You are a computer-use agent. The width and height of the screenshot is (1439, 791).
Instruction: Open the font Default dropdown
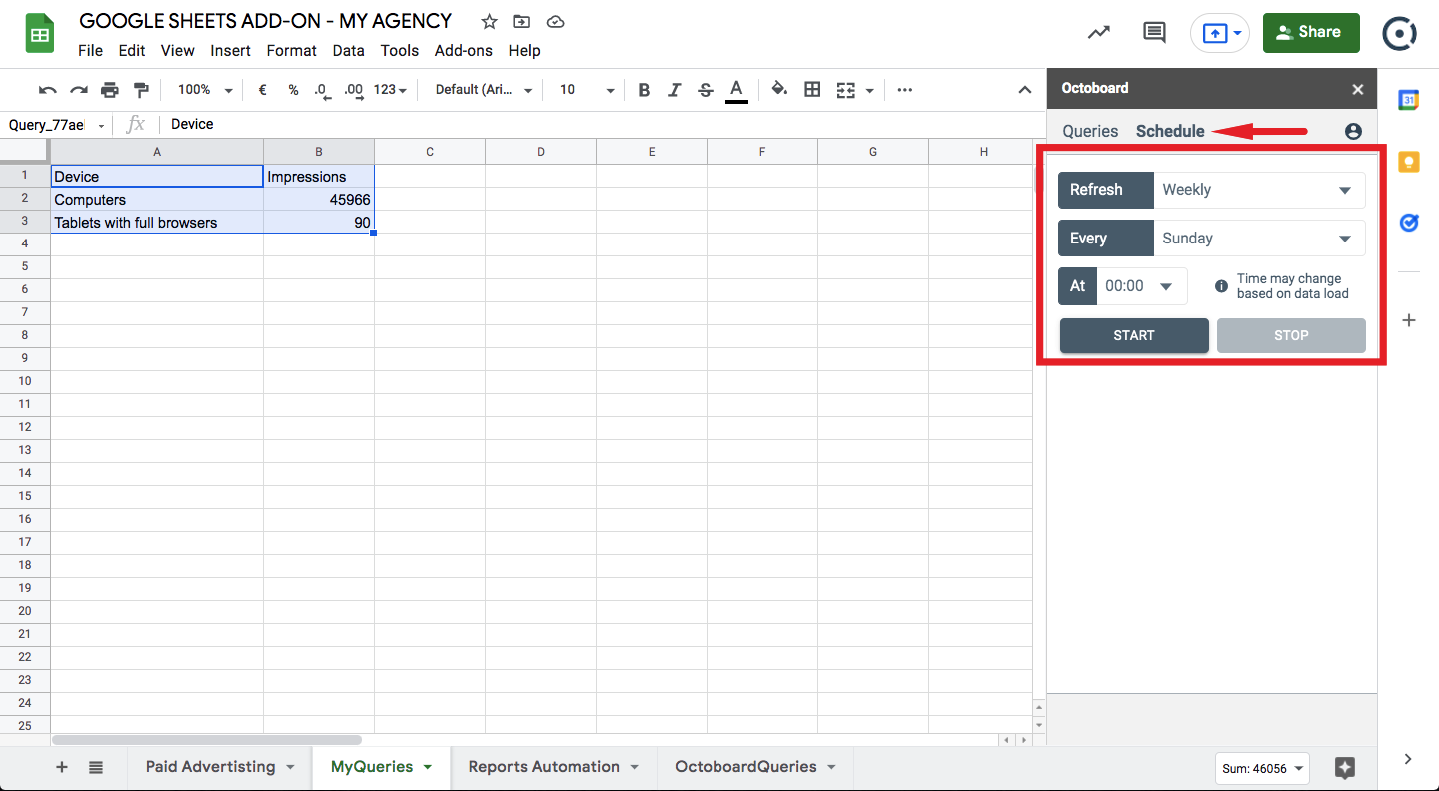484,90
